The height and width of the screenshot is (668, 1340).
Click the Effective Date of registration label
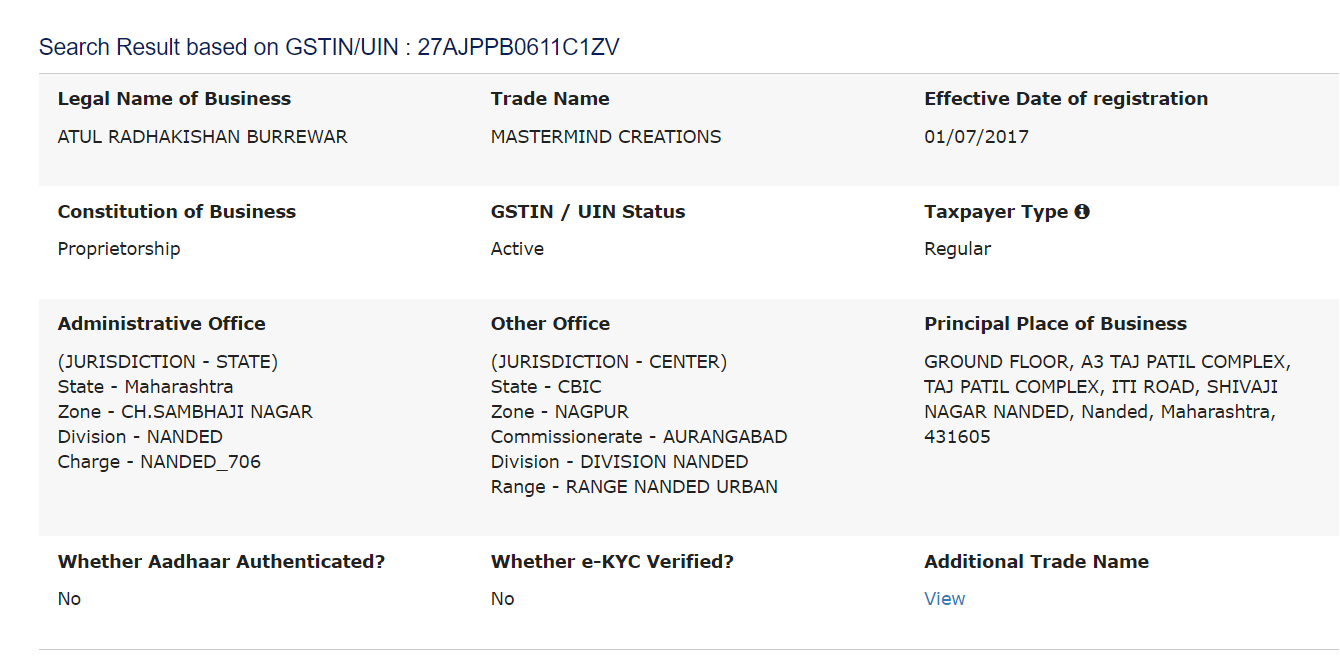[x=1066, y=99]
